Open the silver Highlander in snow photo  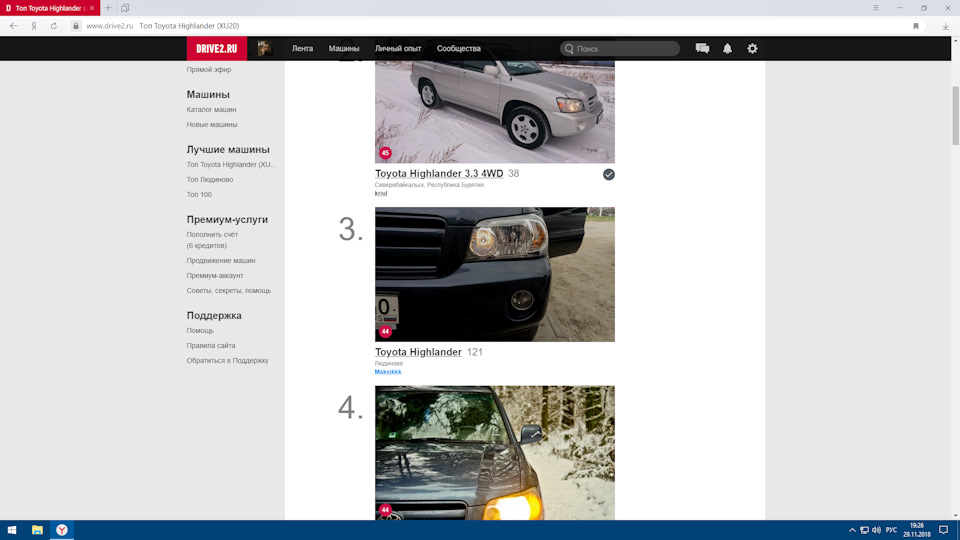tap(495, 111)
